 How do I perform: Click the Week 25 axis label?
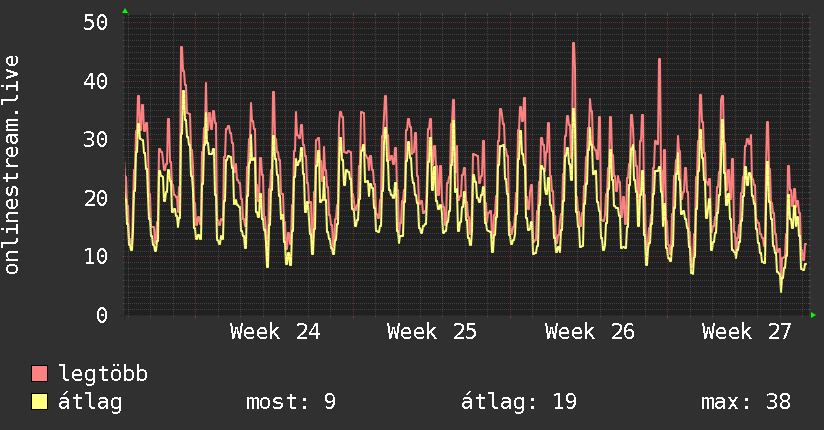432,332
